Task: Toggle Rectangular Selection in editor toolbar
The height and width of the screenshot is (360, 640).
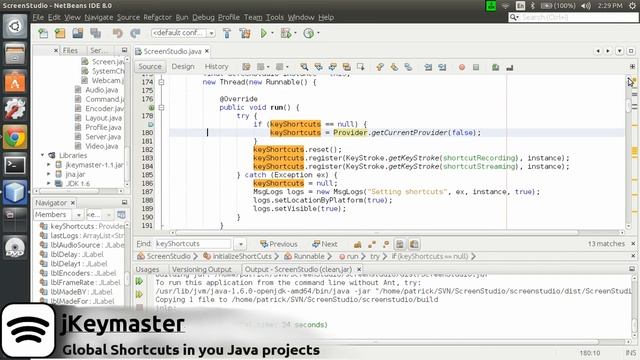Action: [360, 67]
